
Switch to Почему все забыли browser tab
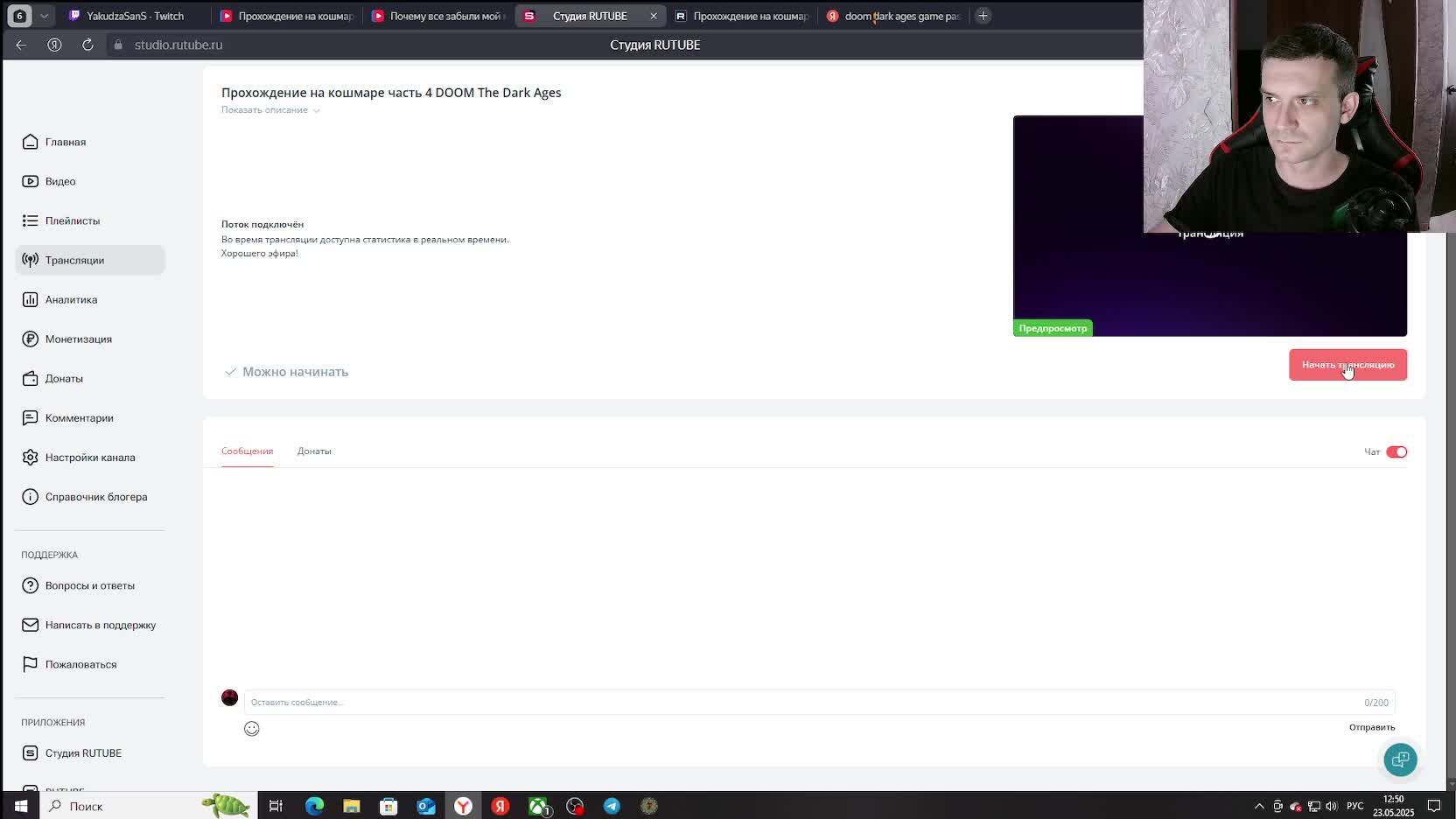(x=439, y=16)
